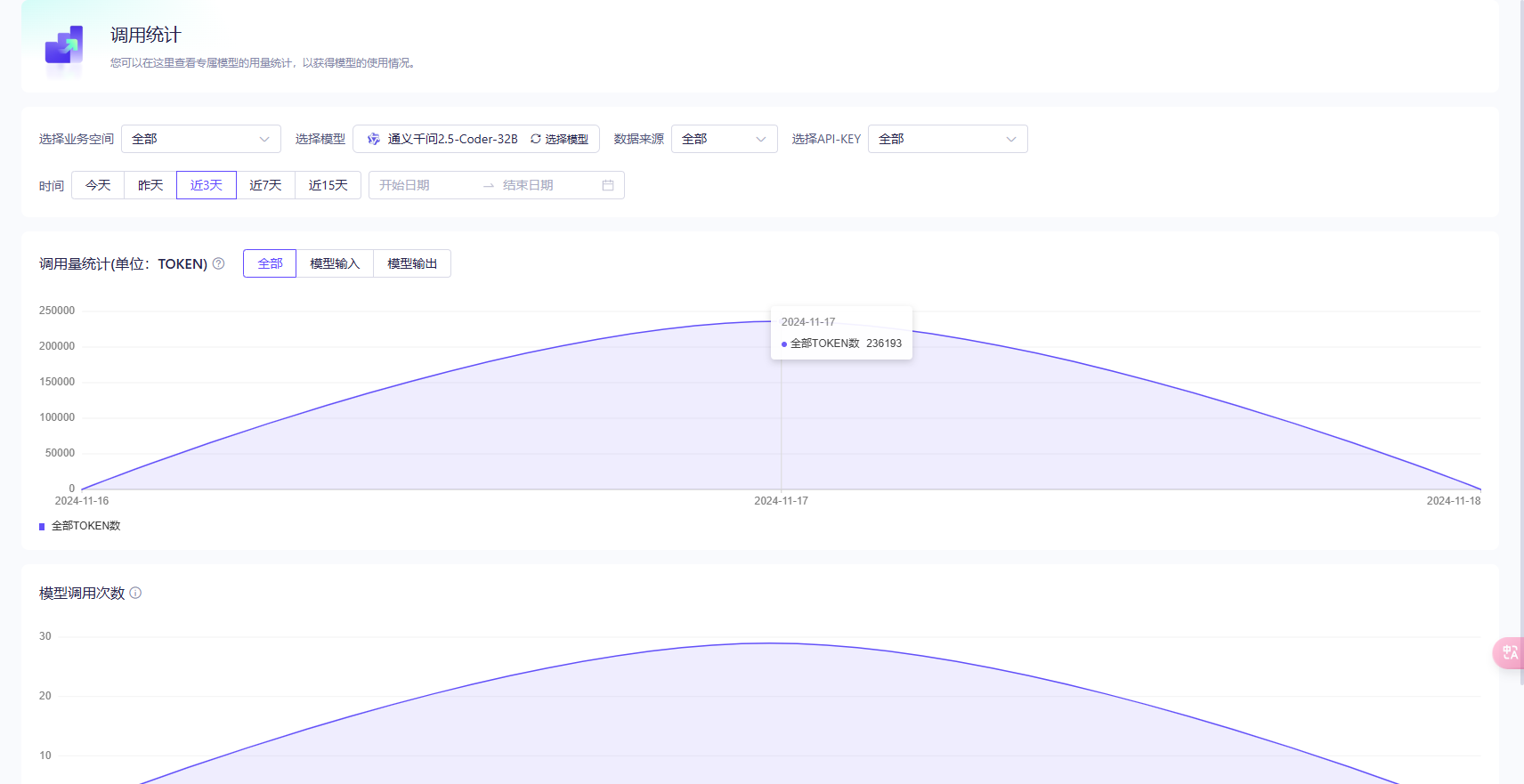
Task: Switch token chart to 模型输入
Action: (x=335, y=263)
